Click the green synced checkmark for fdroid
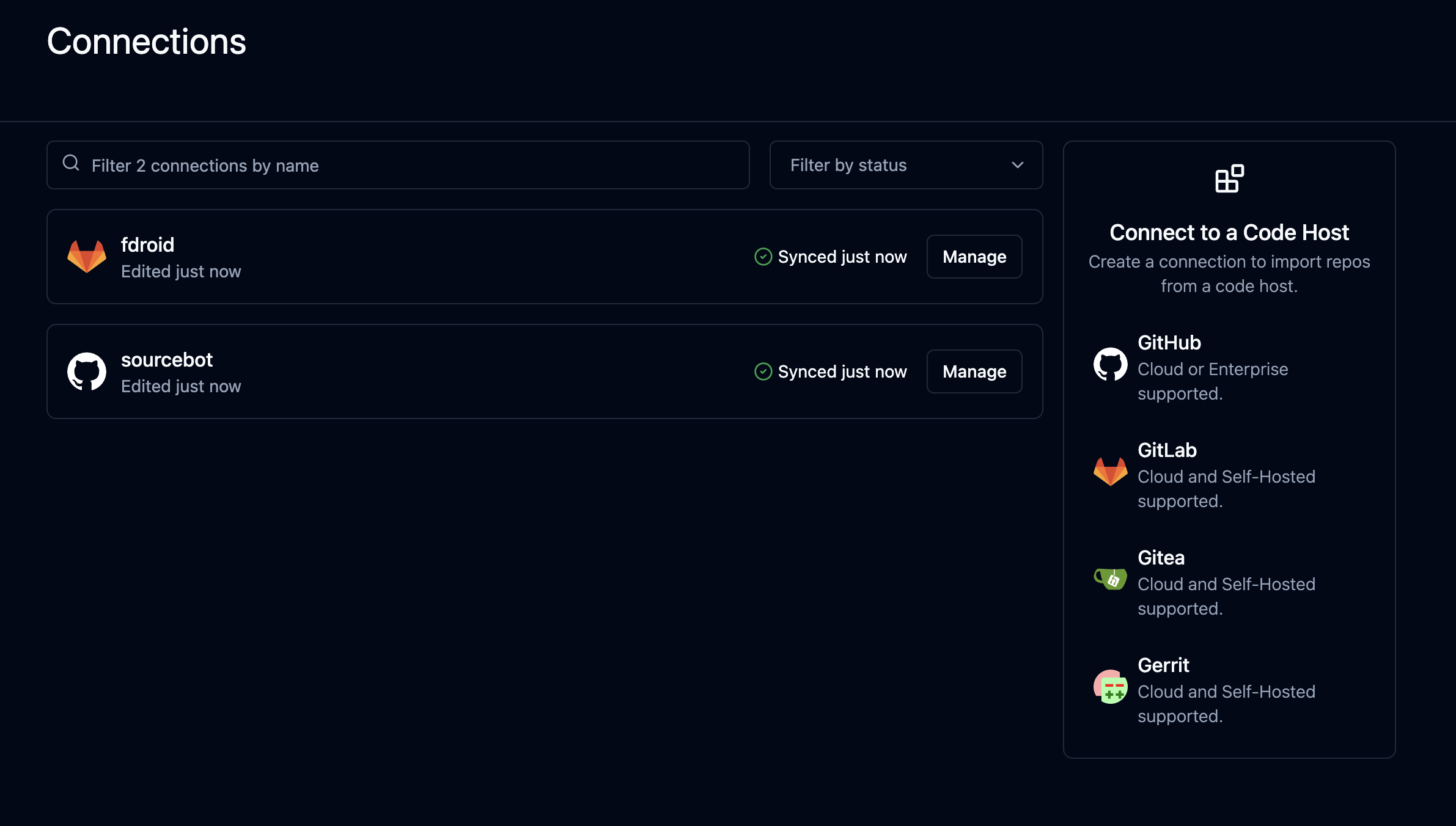Image resolution: width=1456 pixels, height=826 pixels. pos(763,257)
